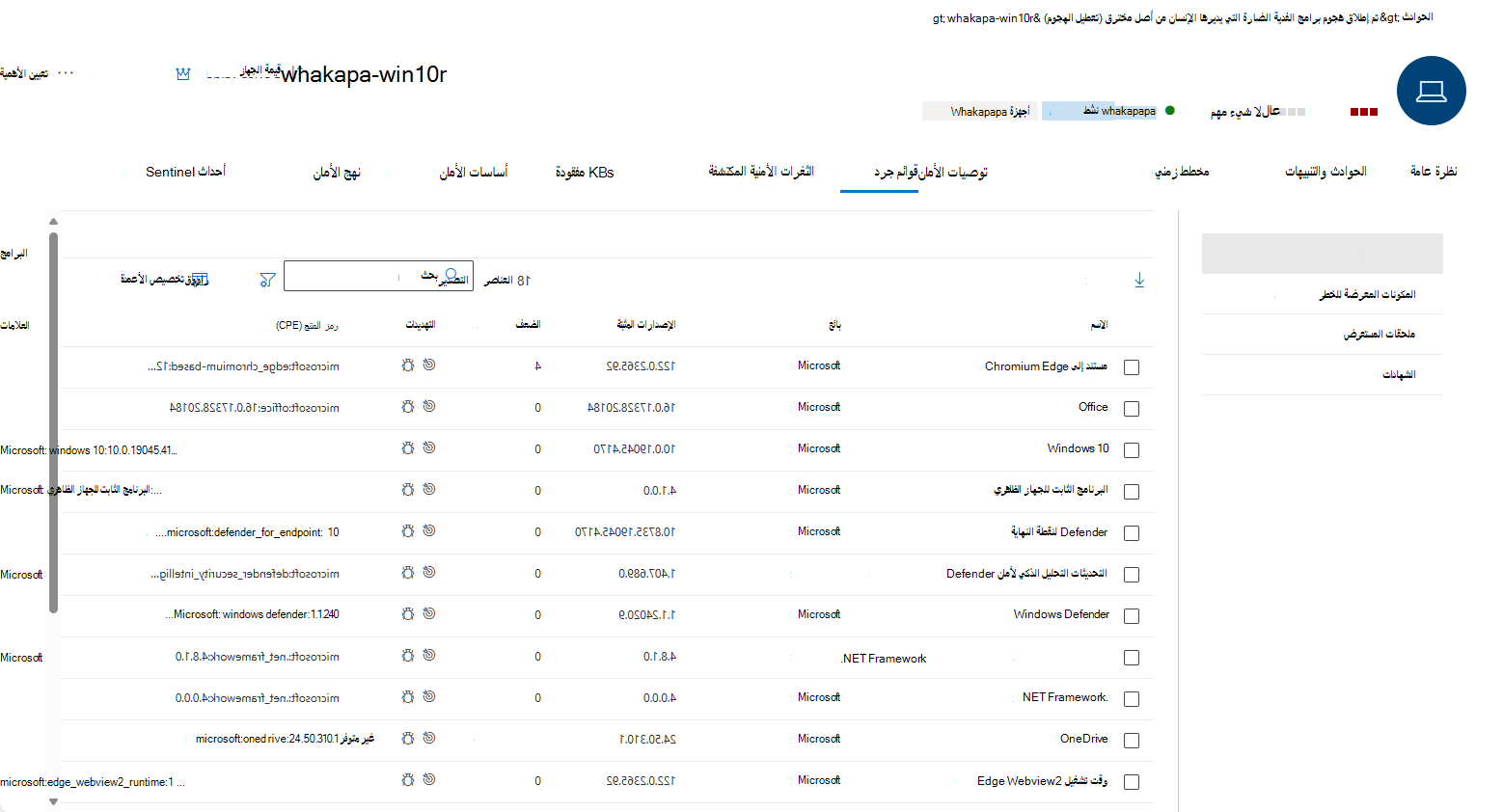
Task: Click the bug icon in the Windows Defender row
Action: tap(408, 614)
